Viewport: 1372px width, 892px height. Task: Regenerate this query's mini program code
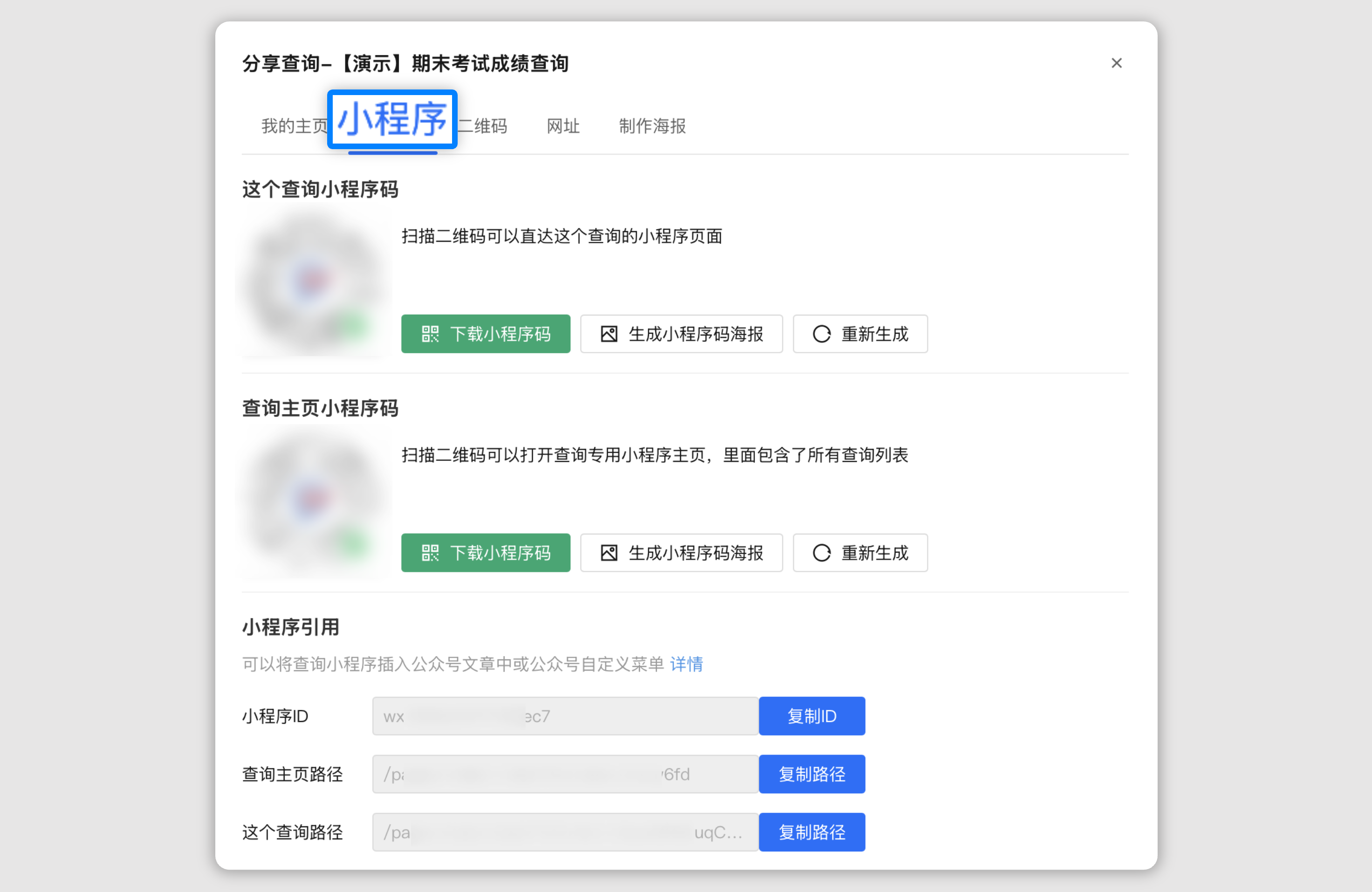click(x=860, y=334)
